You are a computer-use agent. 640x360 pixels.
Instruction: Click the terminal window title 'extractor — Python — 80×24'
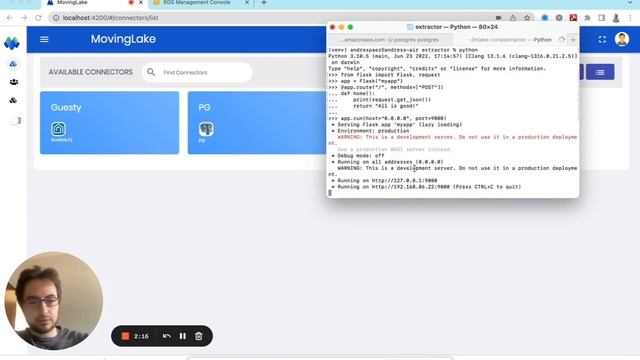[456, 27]
